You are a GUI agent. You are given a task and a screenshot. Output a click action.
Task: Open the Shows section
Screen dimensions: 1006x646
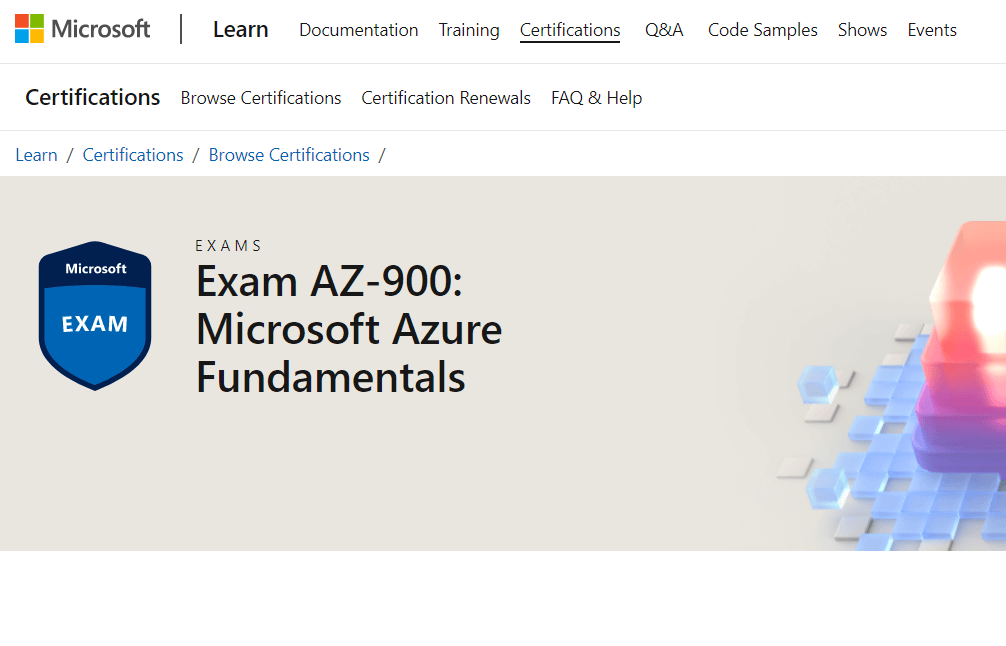pyautogui.click(x=861, y=30)
